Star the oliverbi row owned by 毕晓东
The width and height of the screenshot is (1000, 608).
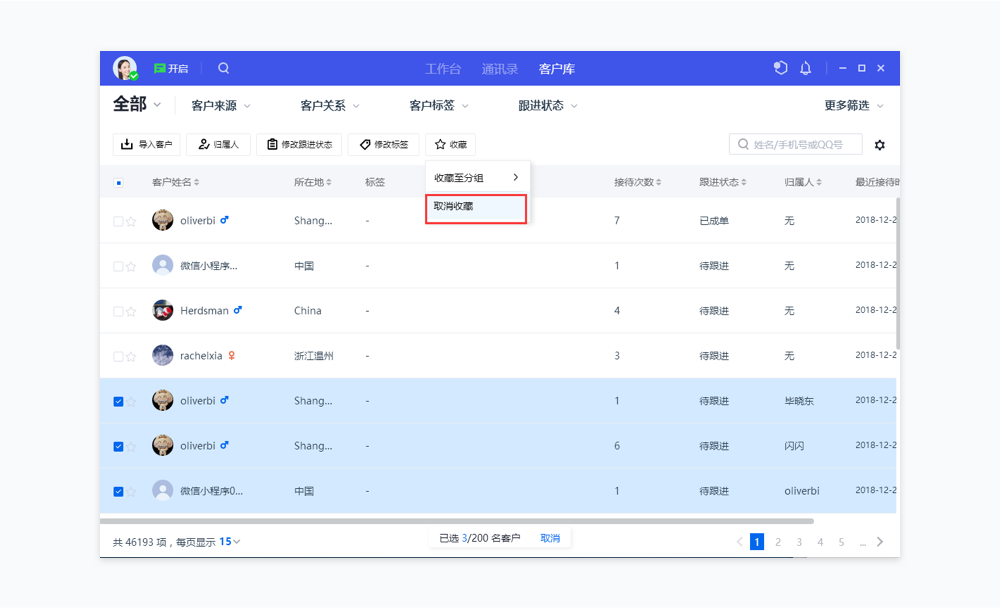(x=131, y=401)
